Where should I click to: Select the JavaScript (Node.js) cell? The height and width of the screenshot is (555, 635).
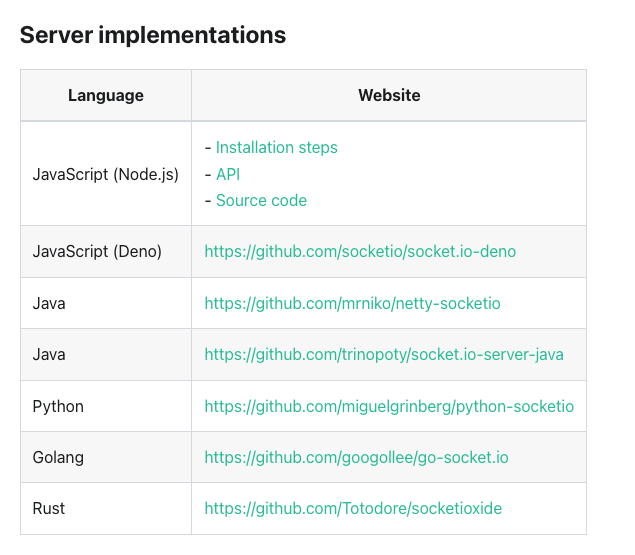(106, 174)
